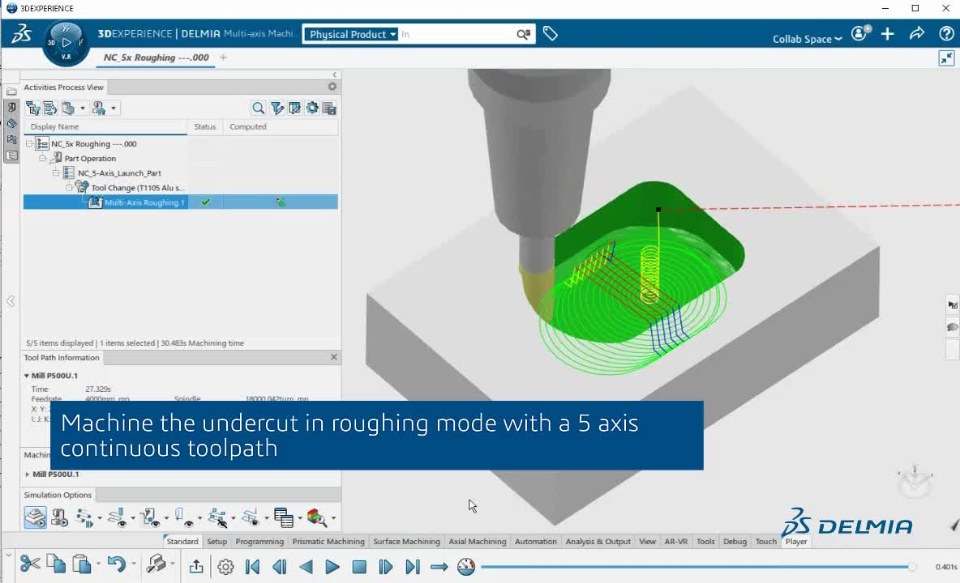Image resolution: width=960 pixels, height=583 pixels.
Task: Click the gear icon in Activities view toolbar
Action: (312, 108)
